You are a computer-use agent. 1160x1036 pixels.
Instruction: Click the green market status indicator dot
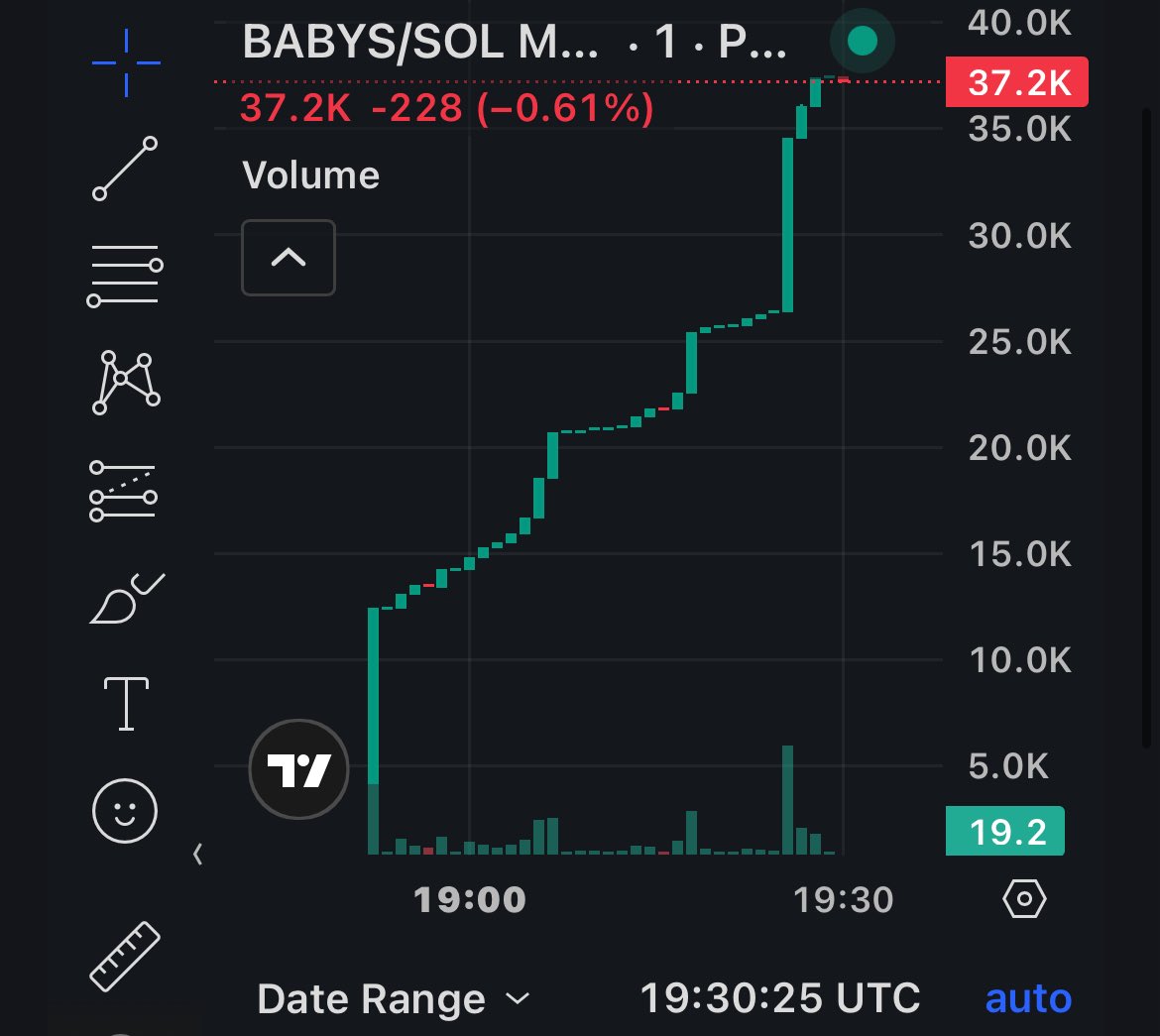click(863, 41)
